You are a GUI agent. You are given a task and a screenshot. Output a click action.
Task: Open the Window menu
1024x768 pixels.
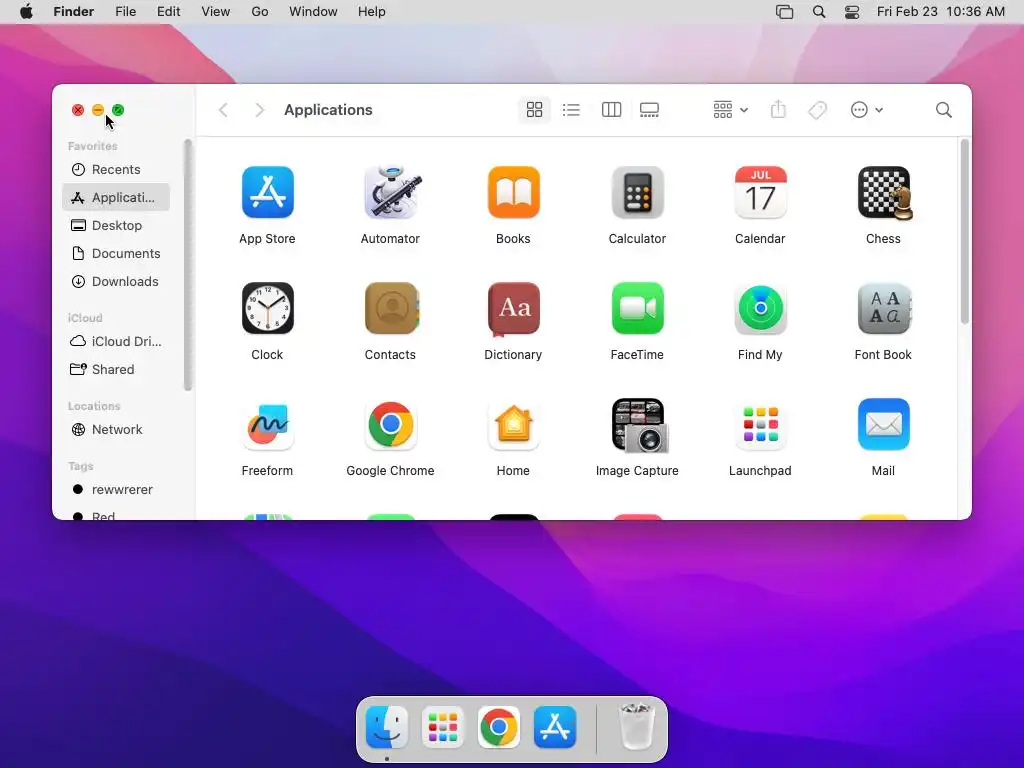pos(313,12)
